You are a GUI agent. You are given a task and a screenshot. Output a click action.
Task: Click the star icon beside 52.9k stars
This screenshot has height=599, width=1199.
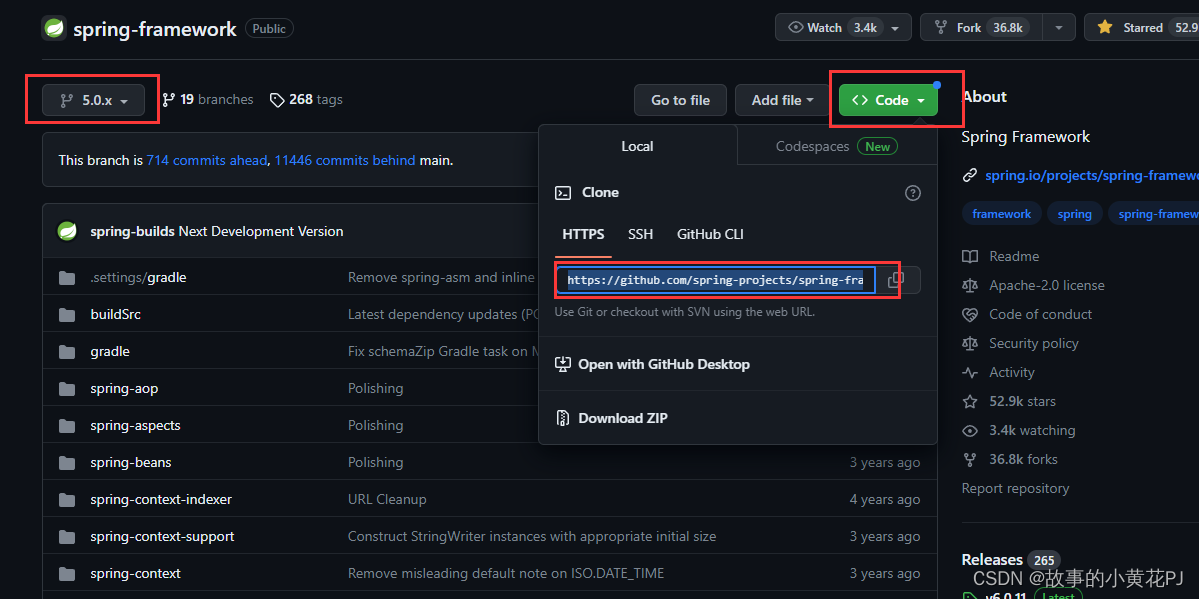point(970,402)
